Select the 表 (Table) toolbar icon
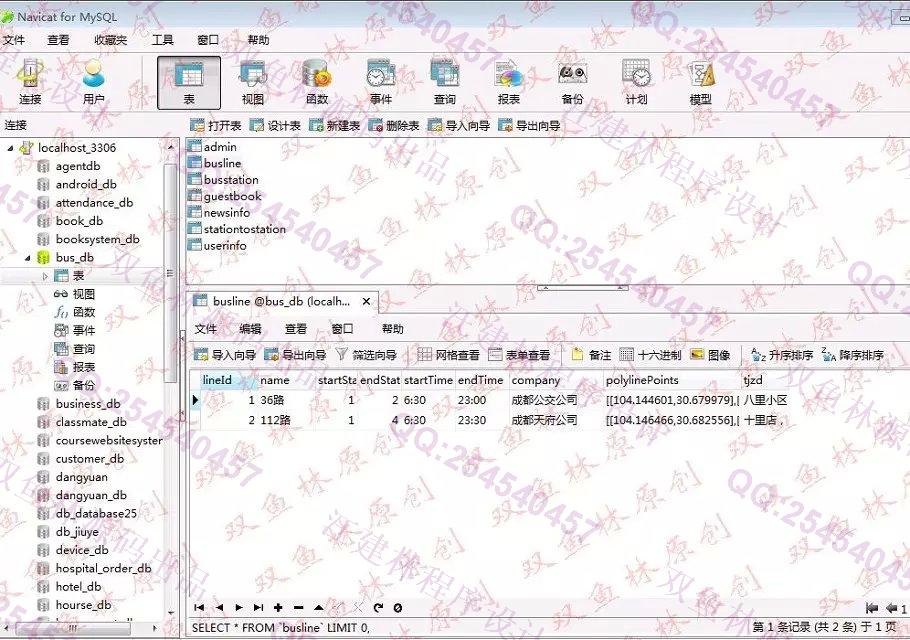This screenshot has height=640, width=910. (189, 82)
